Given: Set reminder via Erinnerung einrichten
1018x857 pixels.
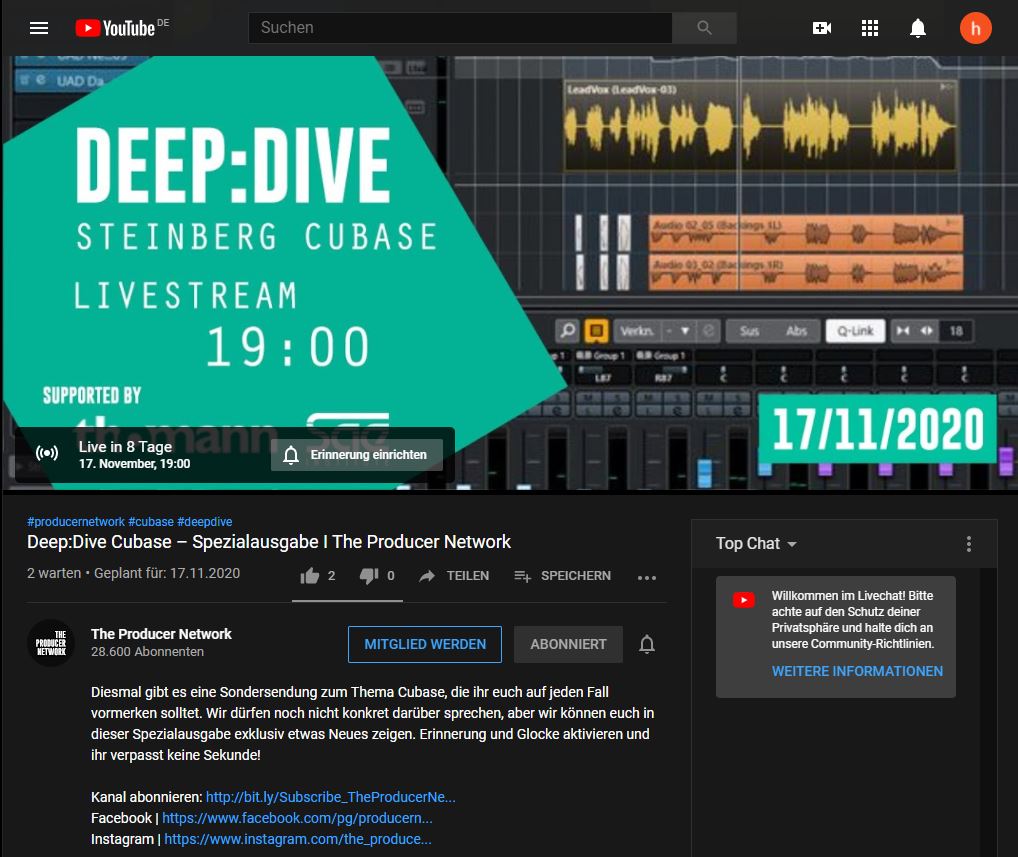Looking at the screenshot, I should click(x=356, y=455).
